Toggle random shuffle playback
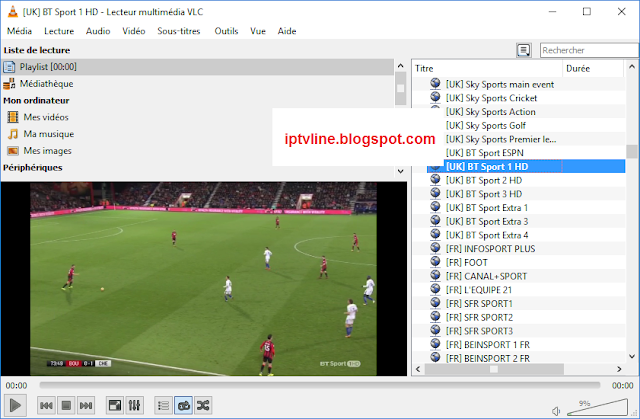 point(203,406)
